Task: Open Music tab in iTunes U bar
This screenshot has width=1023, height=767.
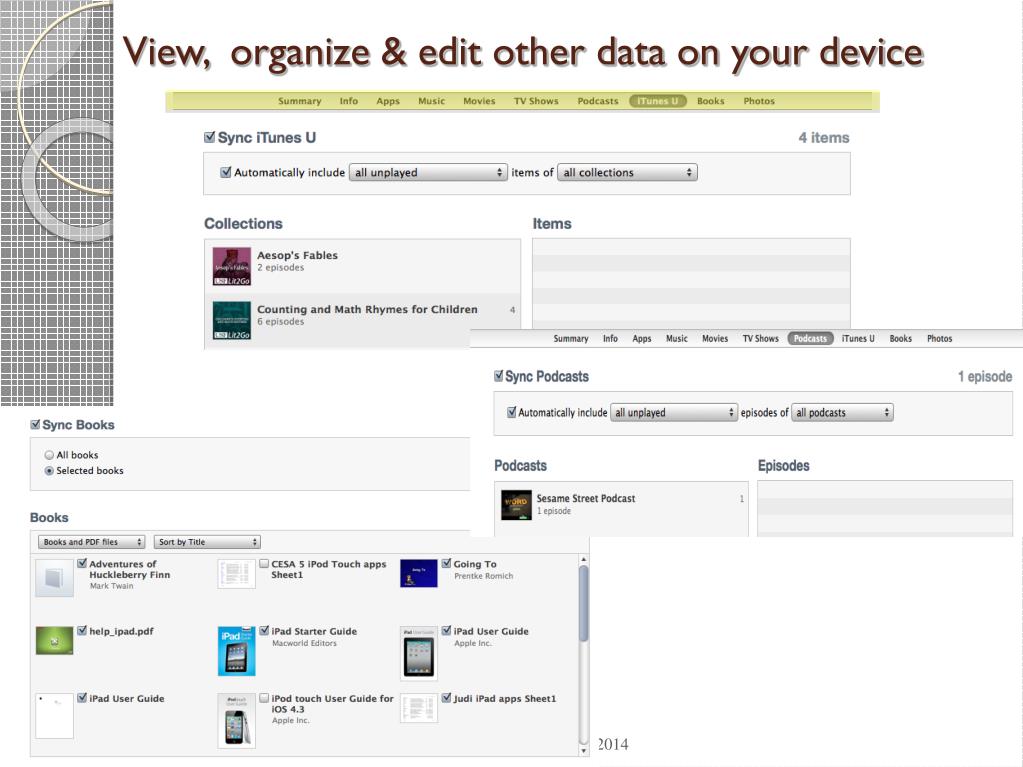Action: click(x=431, y=101)
